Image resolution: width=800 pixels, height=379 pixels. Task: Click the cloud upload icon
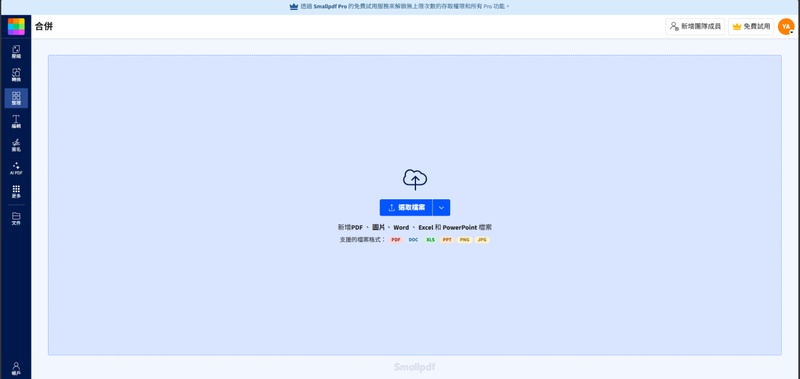click(x=415, y=180)
